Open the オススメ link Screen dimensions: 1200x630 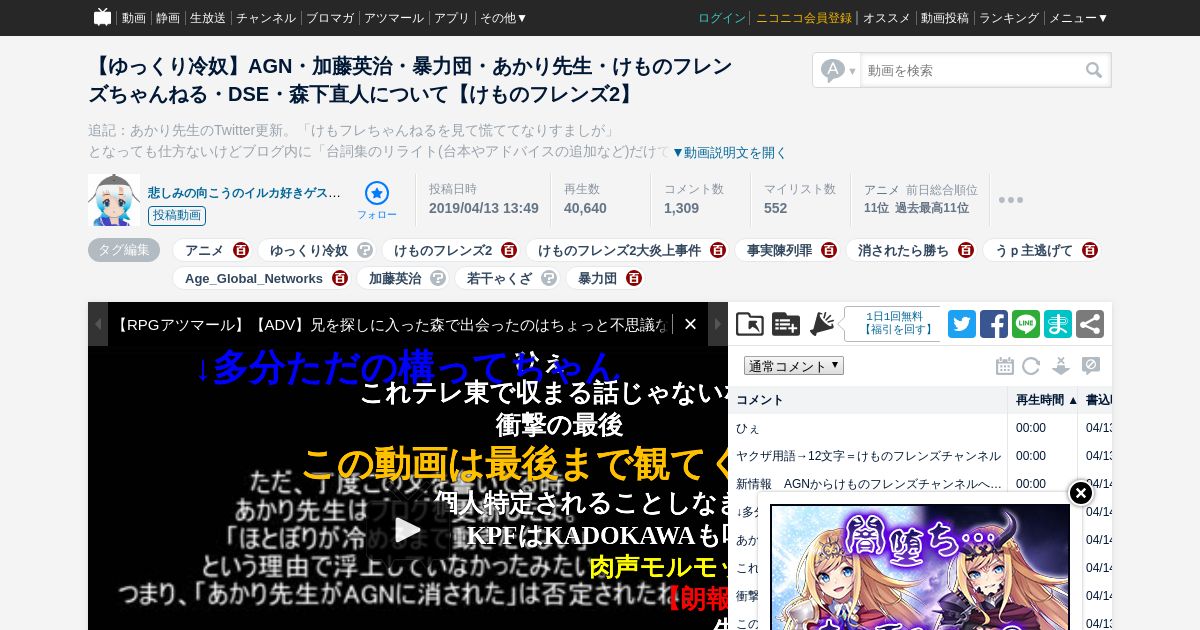click(x=887, y=18)
